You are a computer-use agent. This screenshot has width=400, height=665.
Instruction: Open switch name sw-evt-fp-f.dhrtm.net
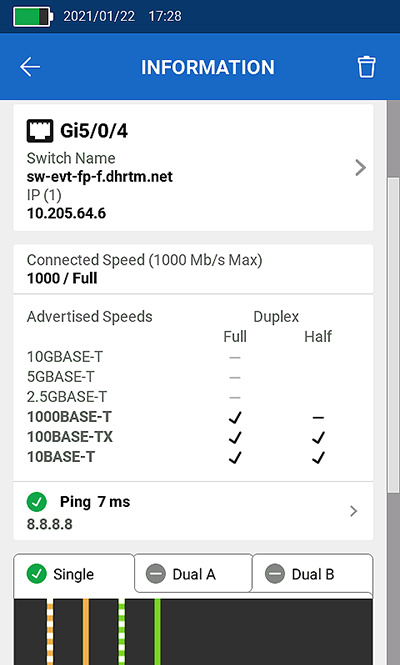tap(100, 176)
